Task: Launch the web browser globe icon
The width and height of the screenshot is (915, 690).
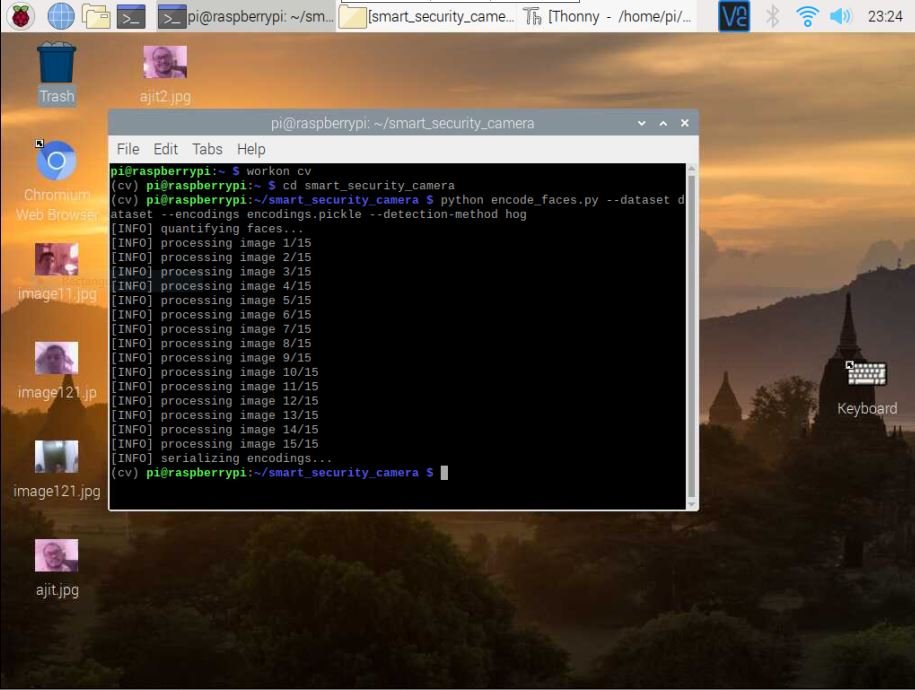Action: coord(60,16)
